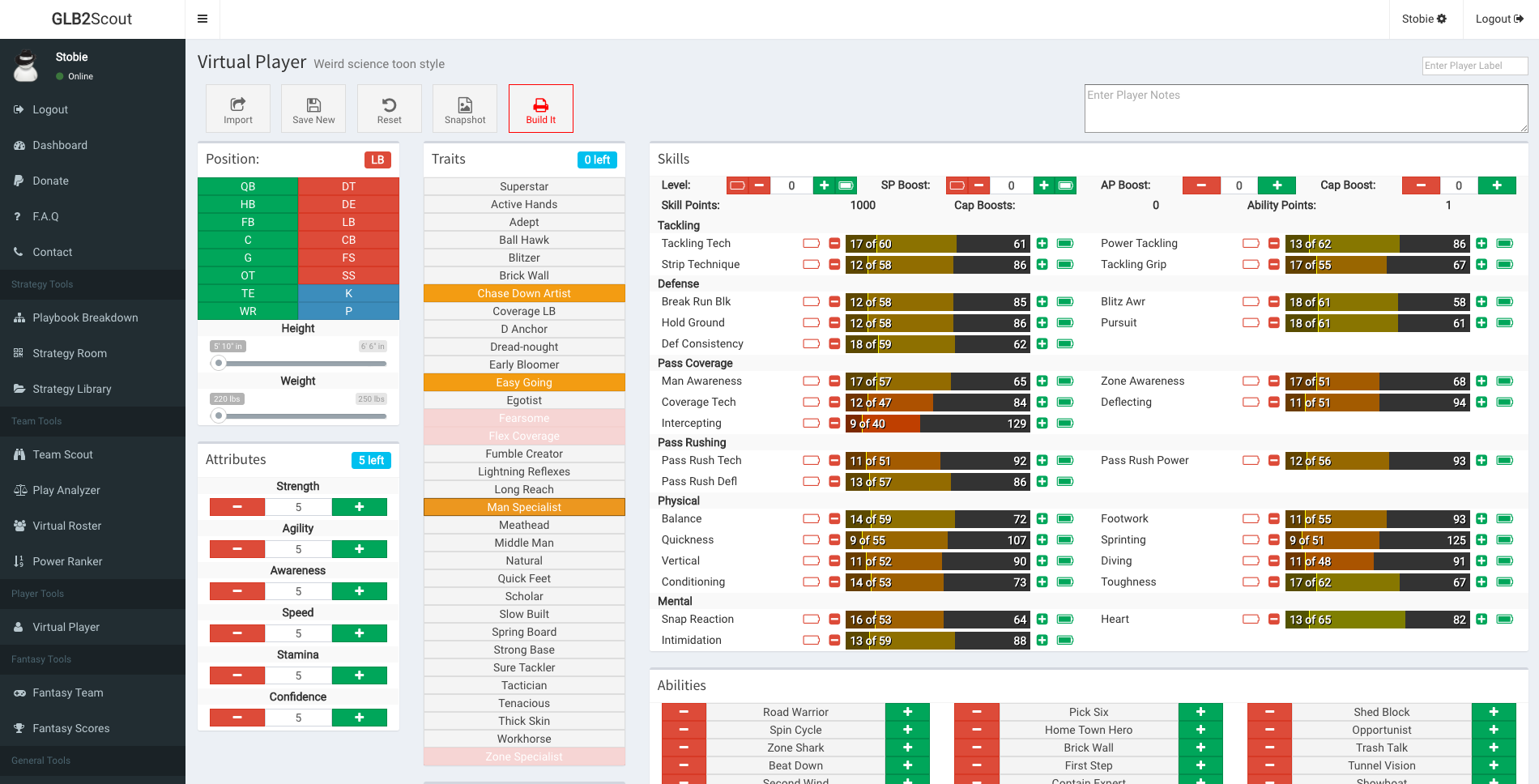This screenshot has width=1539, height=784.
Task: Add a point to Tackling Tech
Action: 1042,244
